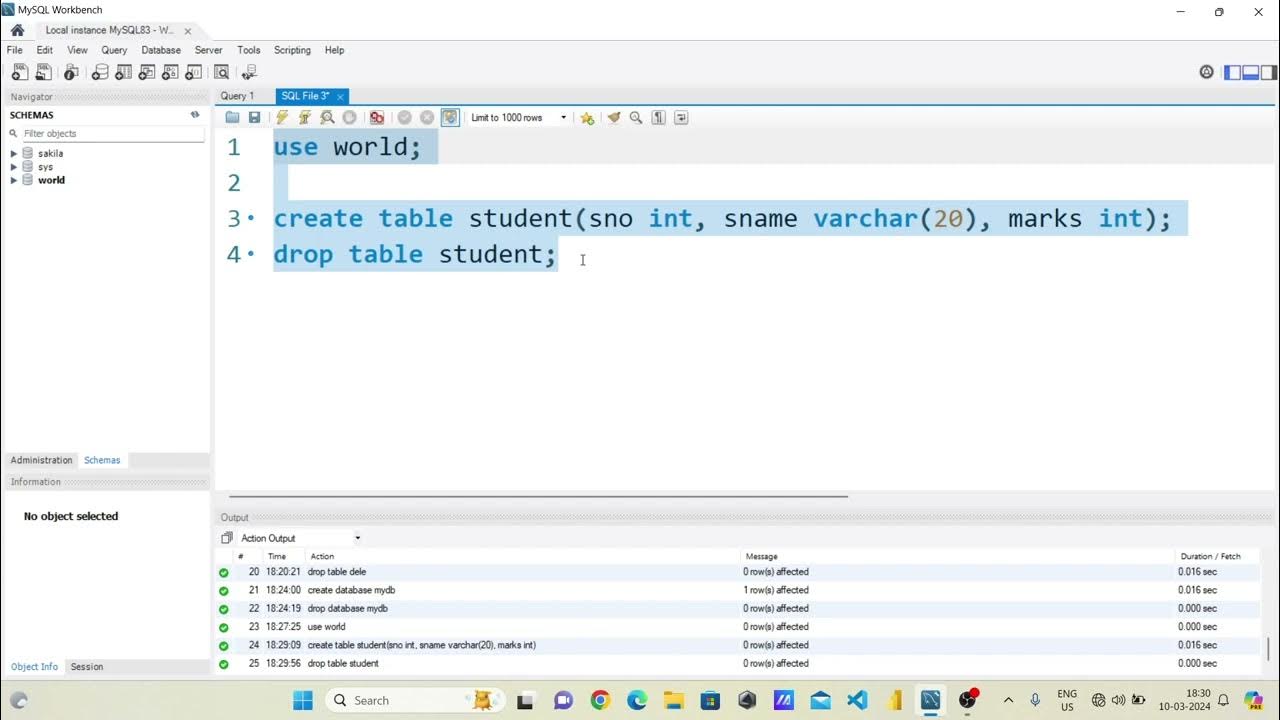The height and width of the screenshot is (720, 1280).
Task: Open the Scripting menu
Action: coord(292,50)
